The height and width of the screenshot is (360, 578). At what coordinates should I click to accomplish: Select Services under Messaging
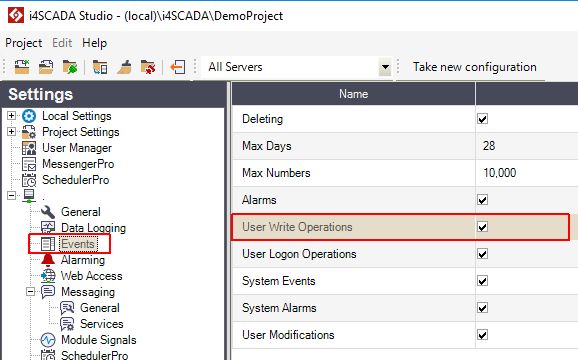(101, 324)
